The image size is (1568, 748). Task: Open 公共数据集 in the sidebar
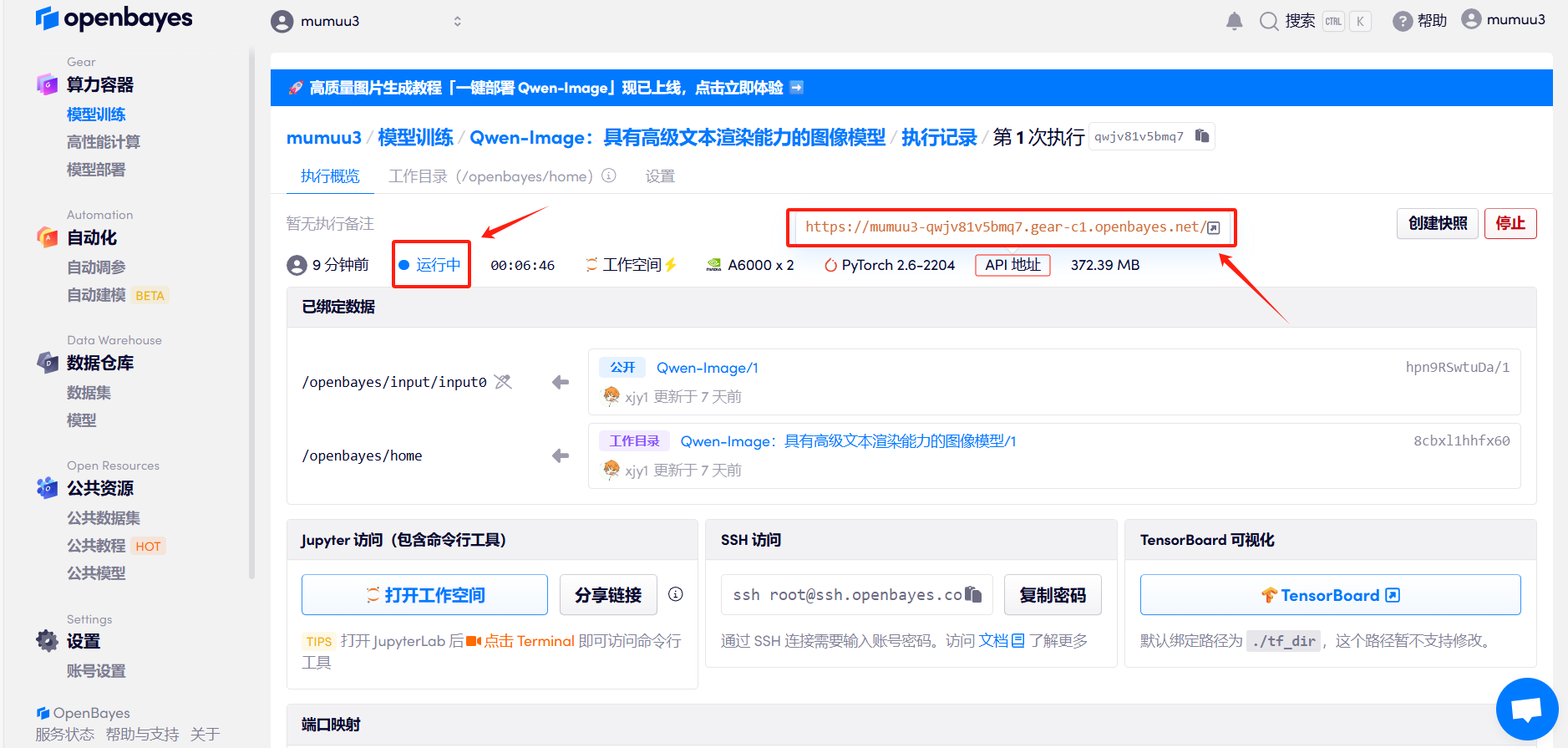click(x=104, y=518)
